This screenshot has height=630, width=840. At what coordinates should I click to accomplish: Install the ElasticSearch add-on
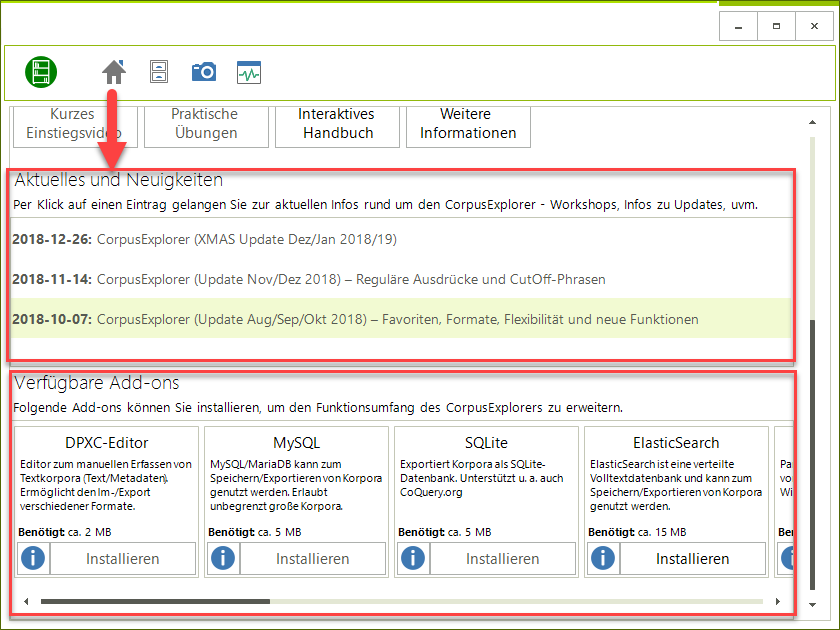(x=693, y=559)
